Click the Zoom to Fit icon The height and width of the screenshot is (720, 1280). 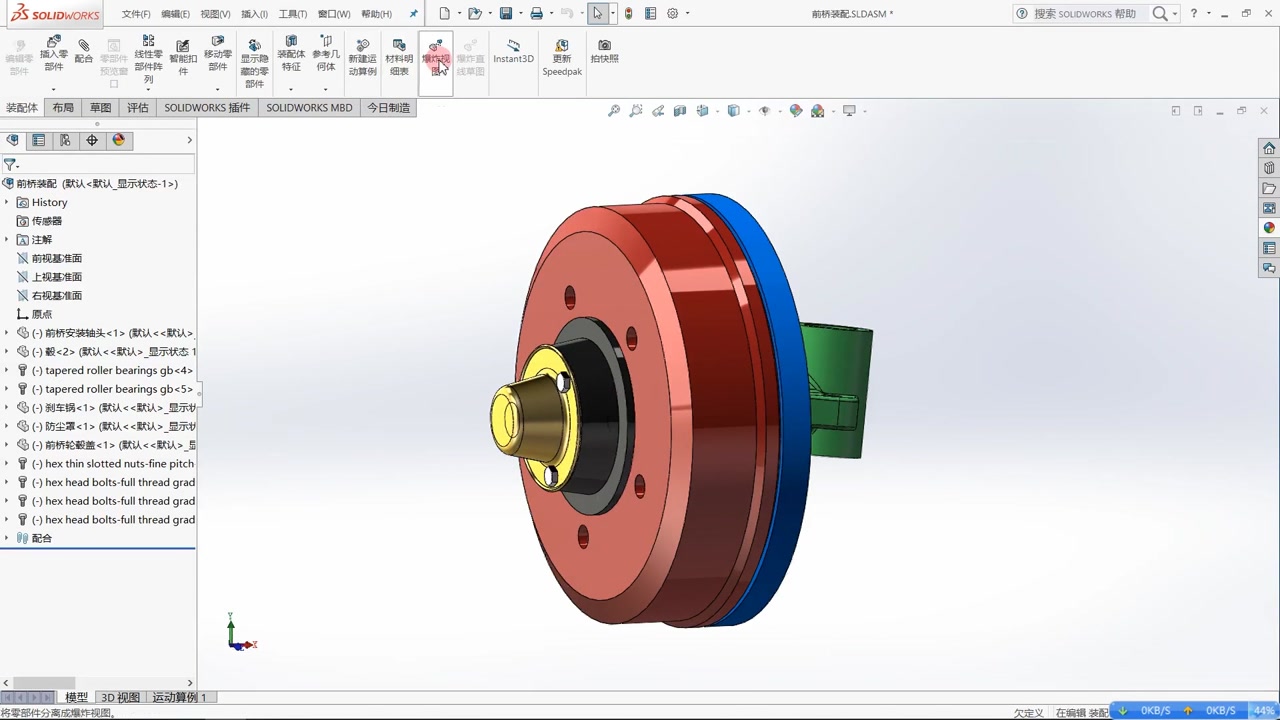(614, 111)
